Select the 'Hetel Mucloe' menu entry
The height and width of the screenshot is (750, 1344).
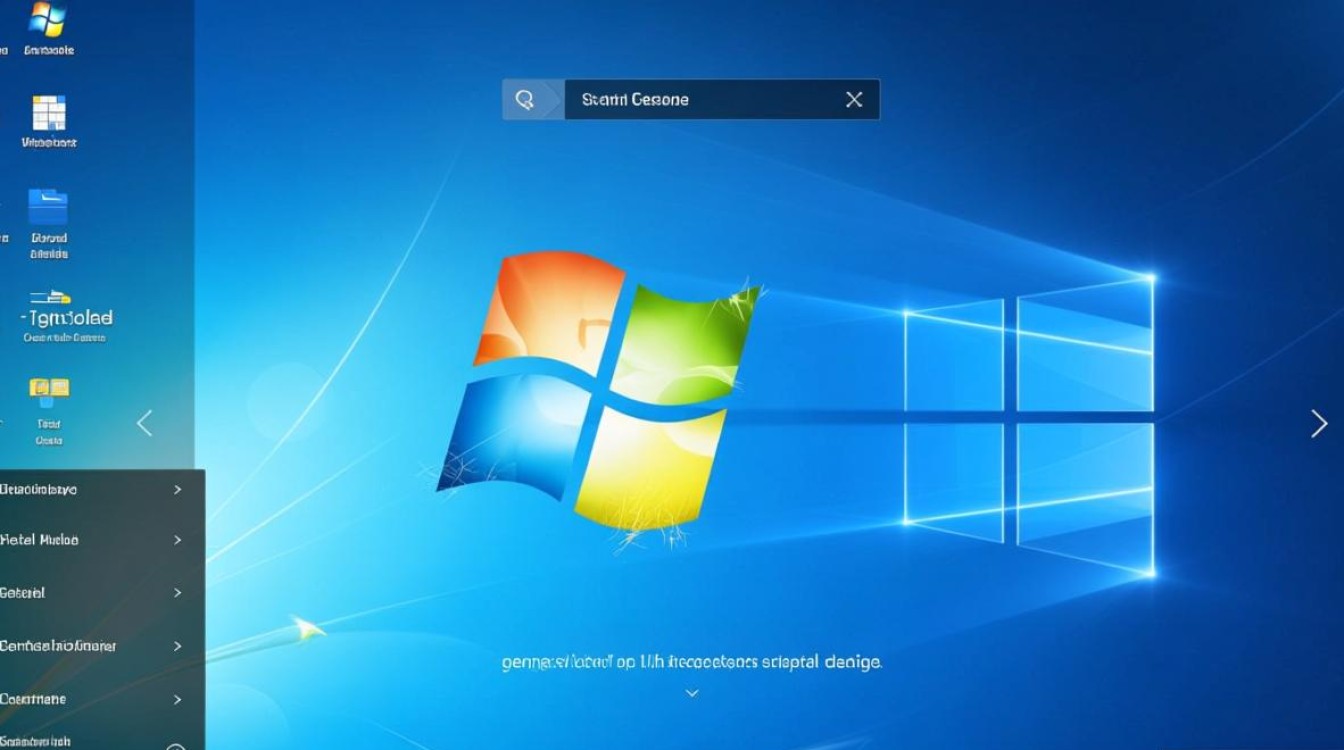(40, 540)
